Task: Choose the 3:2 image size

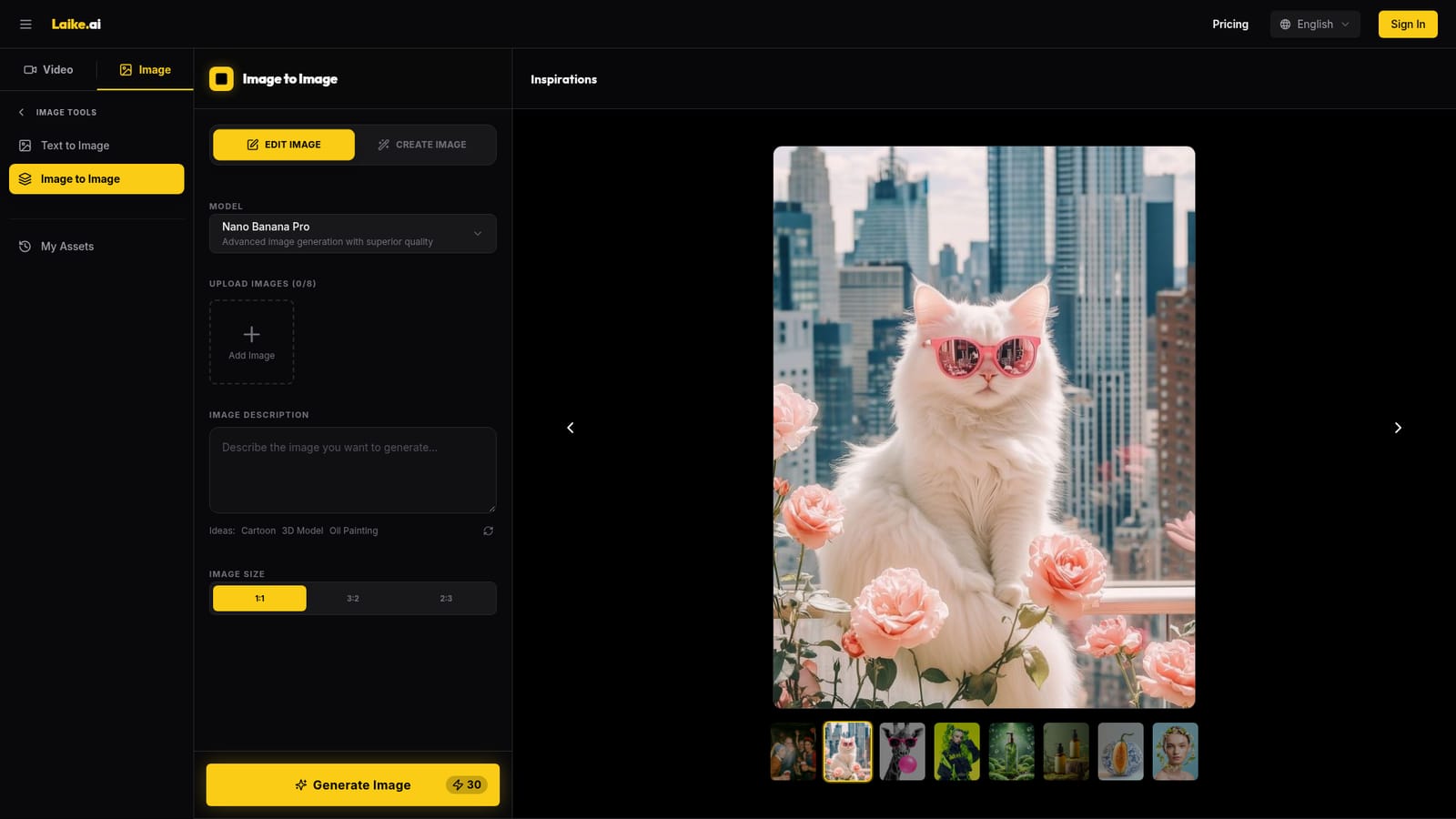Action: (x=353, y=599)
